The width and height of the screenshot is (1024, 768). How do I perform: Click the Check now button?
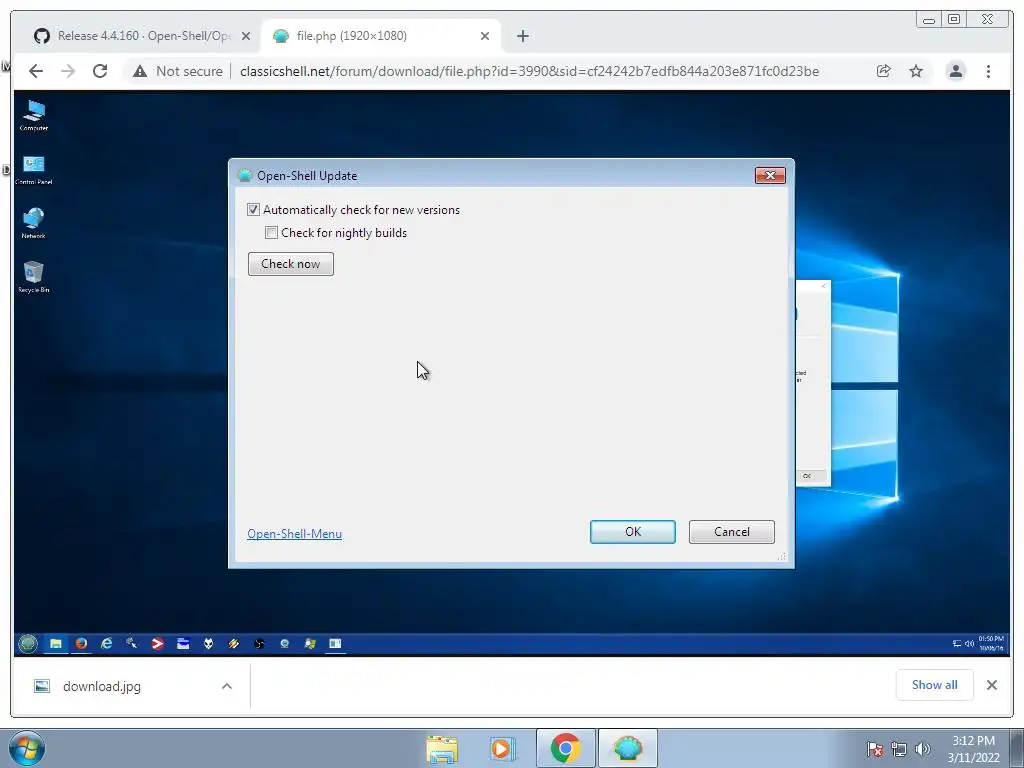[291, 264]
